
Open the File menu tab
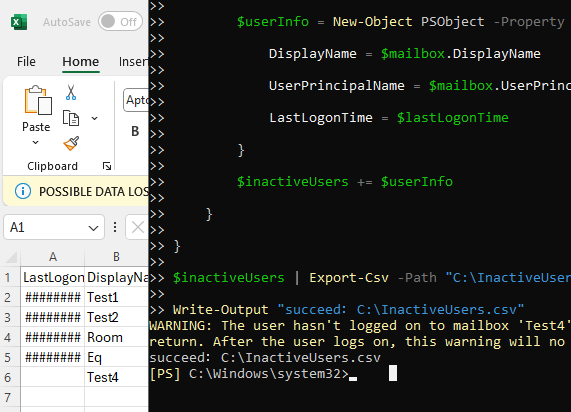pos(26,62)
